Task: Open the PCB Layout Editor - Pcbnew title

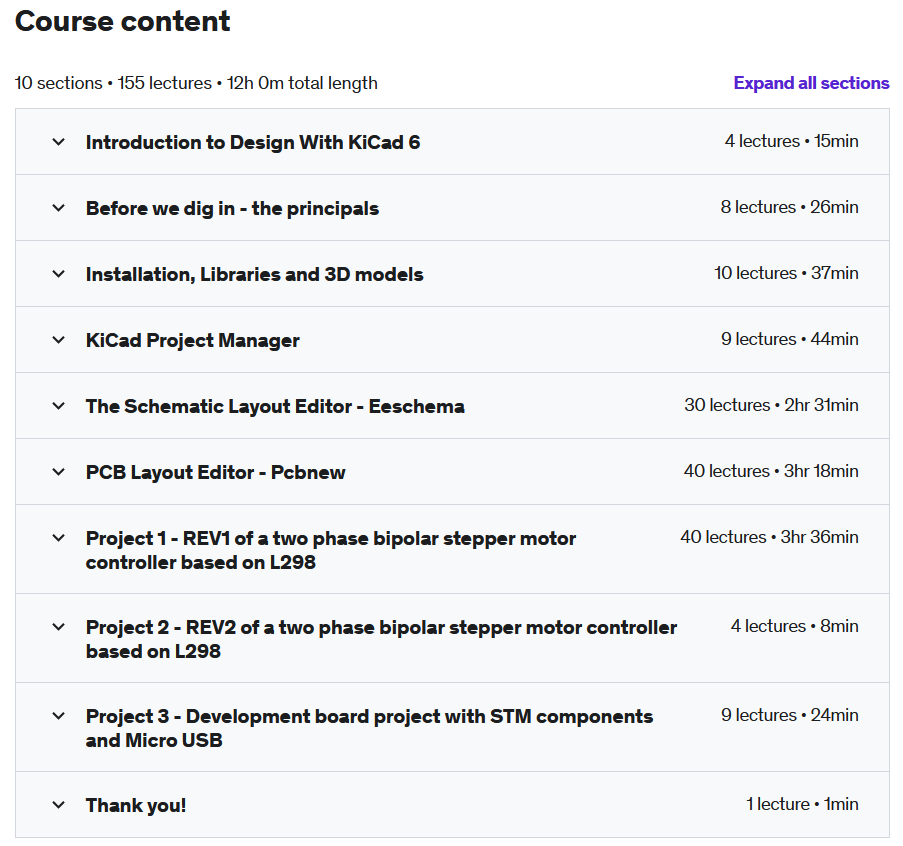Action: pyautogui.click(x=215, y=472)
